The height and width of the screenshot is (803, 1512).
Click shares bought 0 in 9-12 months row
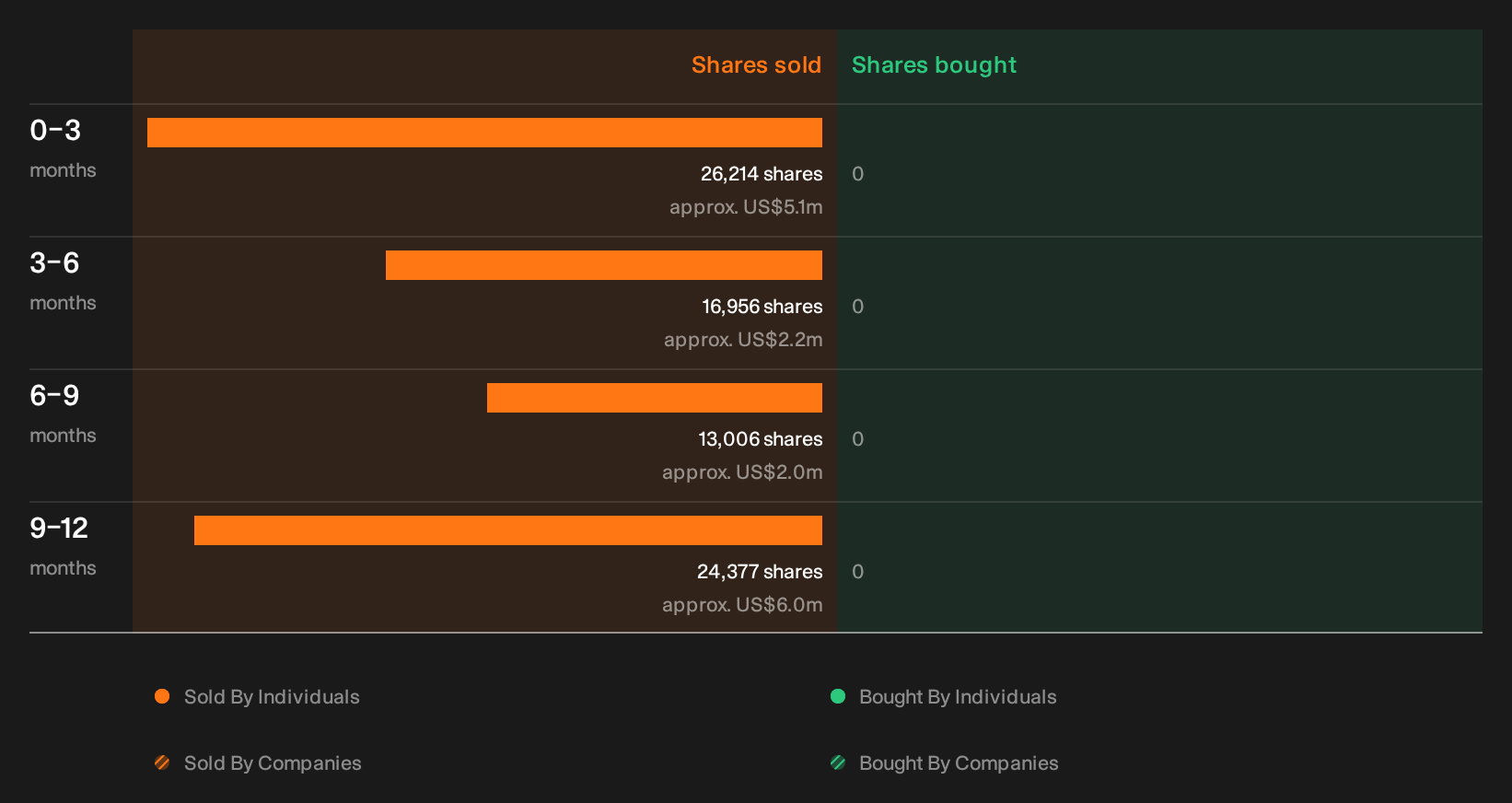point(857,572)
